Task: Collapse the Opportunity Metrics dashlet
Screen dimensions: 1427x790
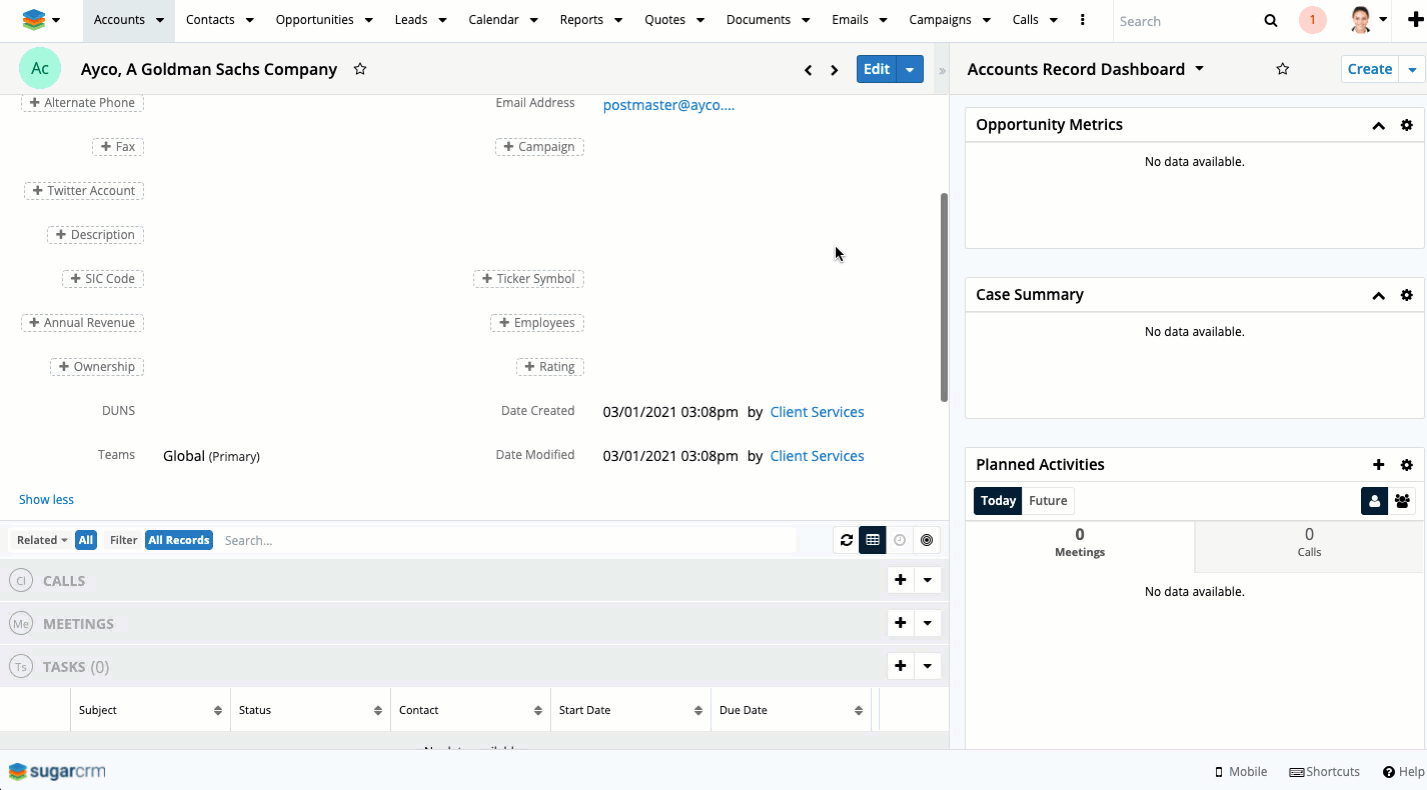Action: (x=1379, y=125)
